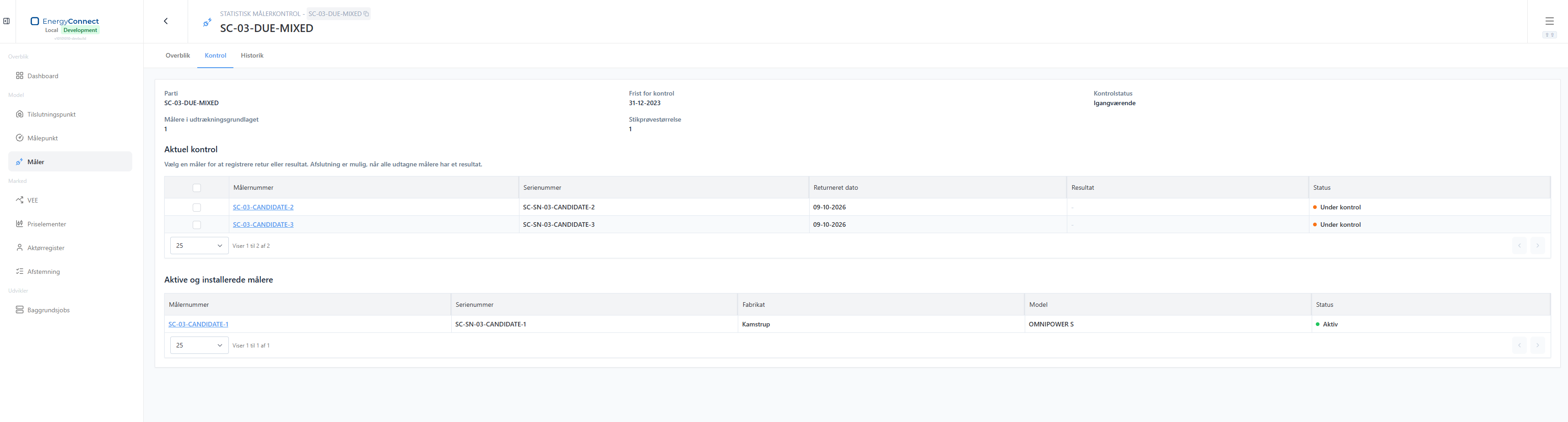Open Priselementer in the sidebar

point(70,224)
